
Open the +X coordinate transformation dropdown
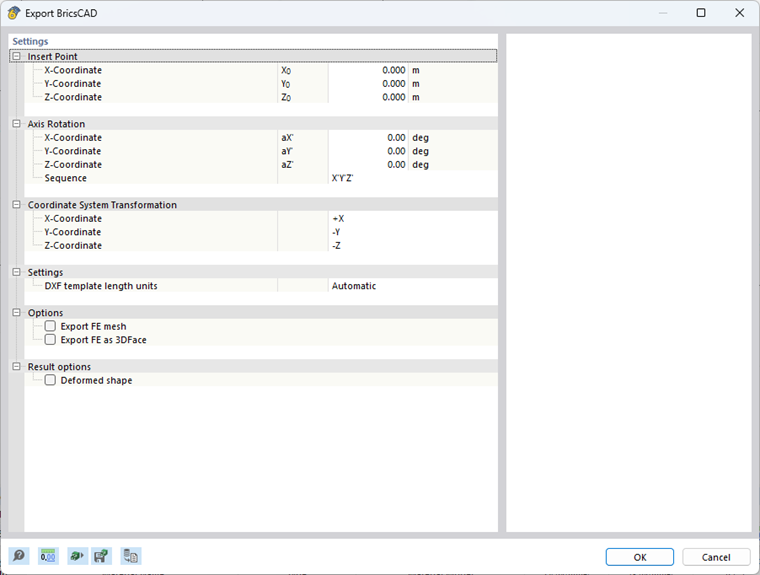coord(412,218)
